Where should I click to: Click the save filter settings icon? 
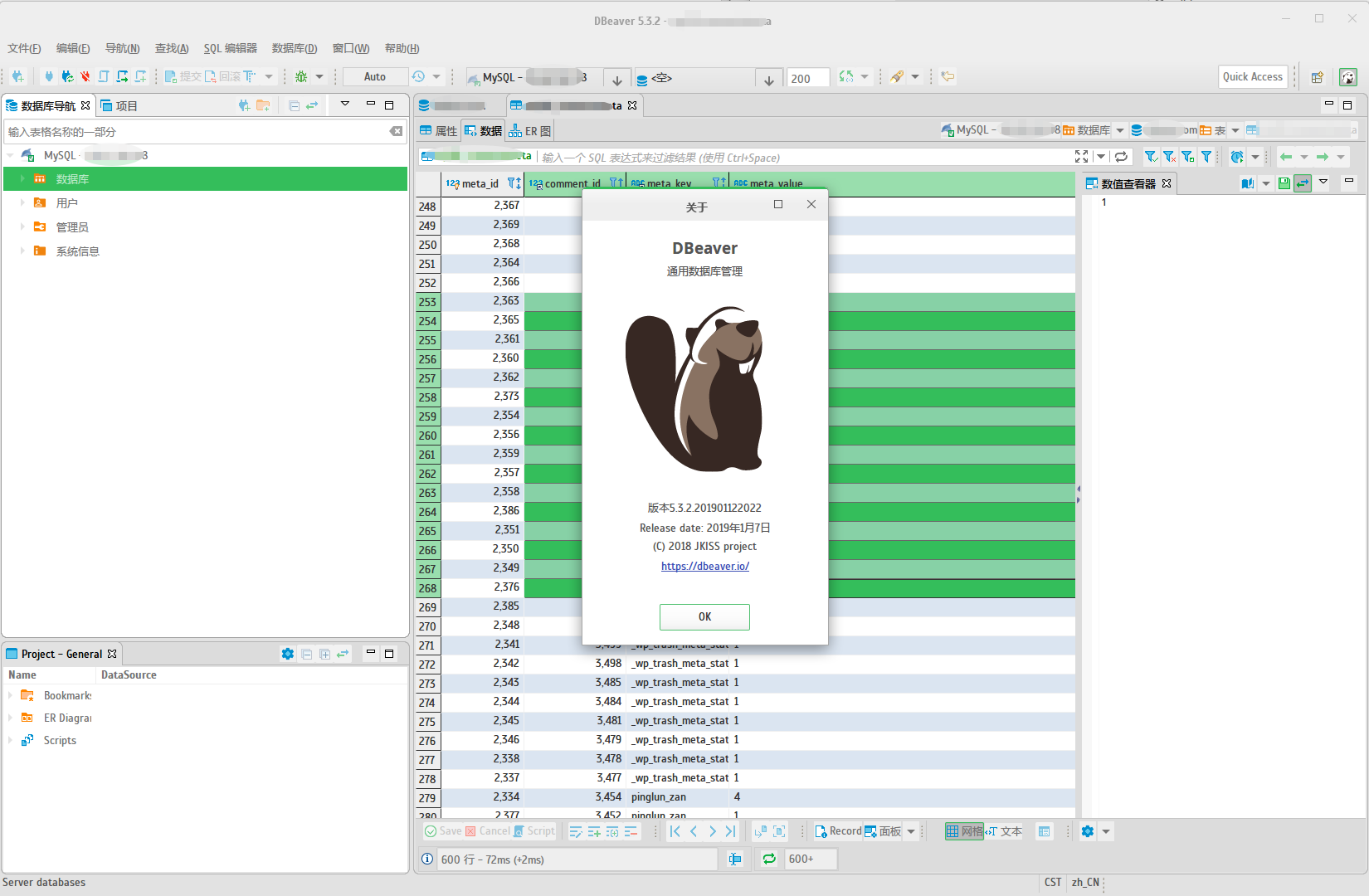[1187, 156]
